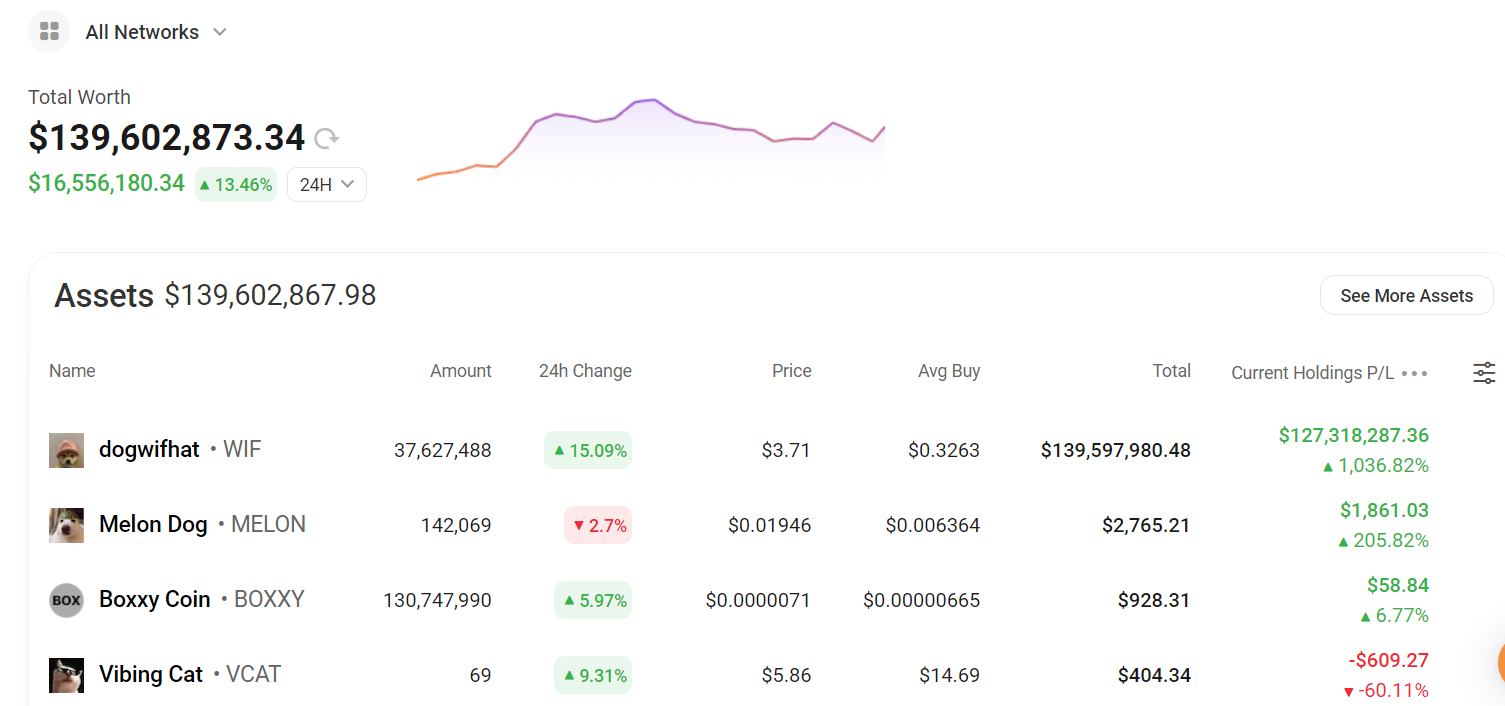Click the Melon Dog token icon

coord(66,525)
